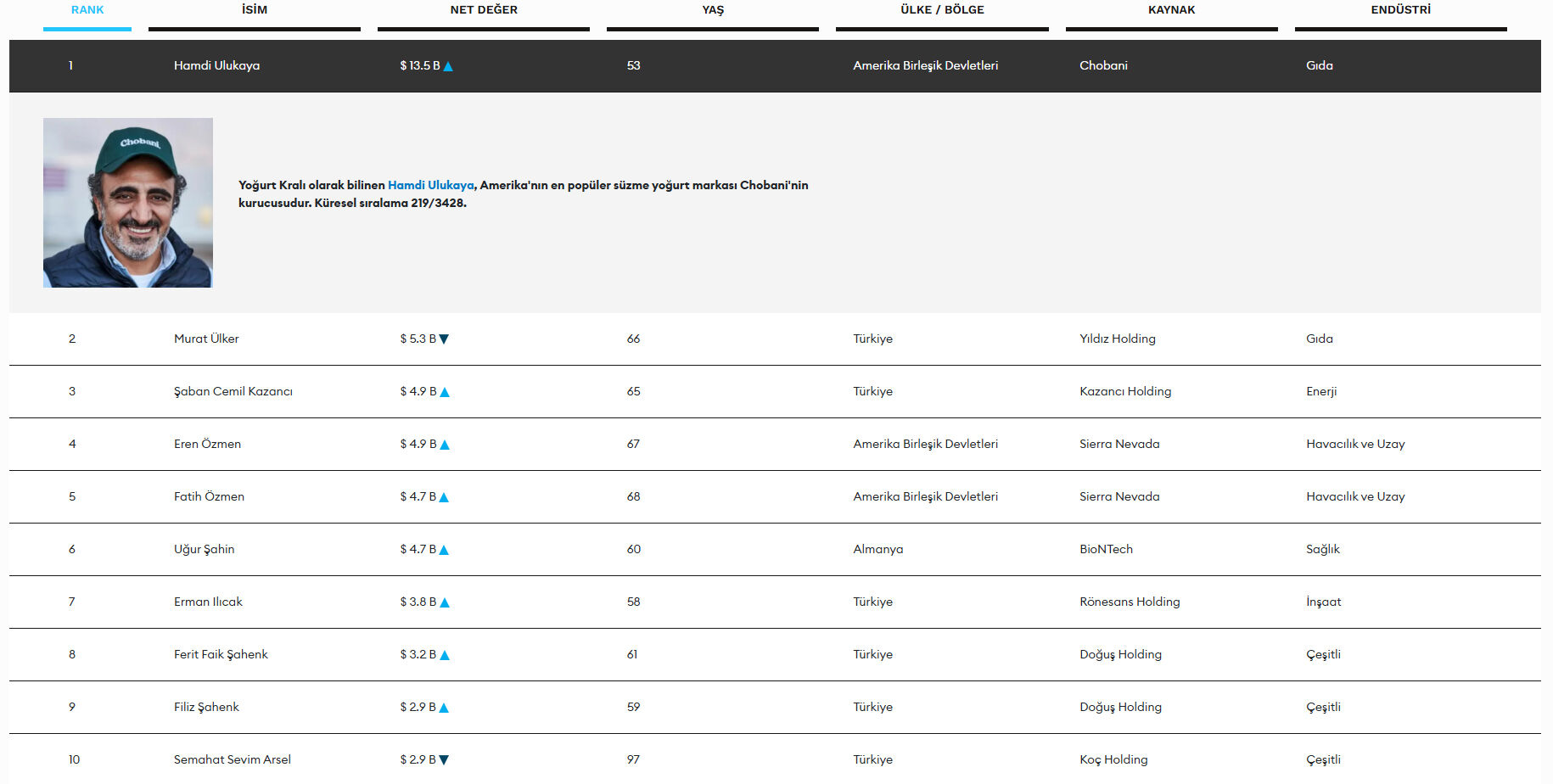The width and height of the screenshot is (1553, 784).
Task: Expand the Murat Ülker row
Action: (x=206, y=339)
